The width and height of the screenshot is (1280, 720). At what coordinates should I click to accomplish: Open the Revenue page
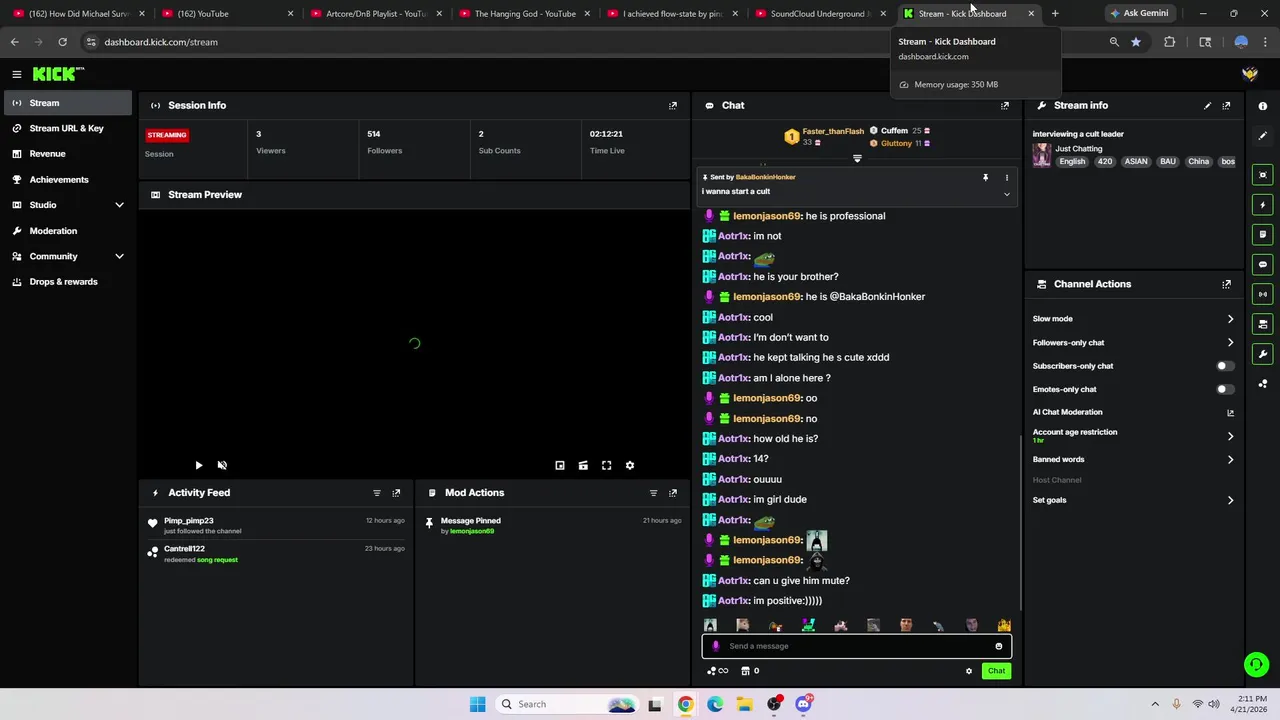(67, 154)
